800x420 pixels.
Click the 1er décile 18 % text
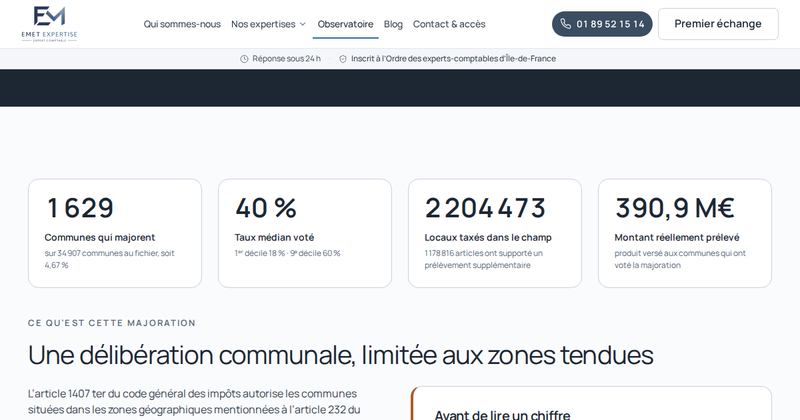pos(287,253)
